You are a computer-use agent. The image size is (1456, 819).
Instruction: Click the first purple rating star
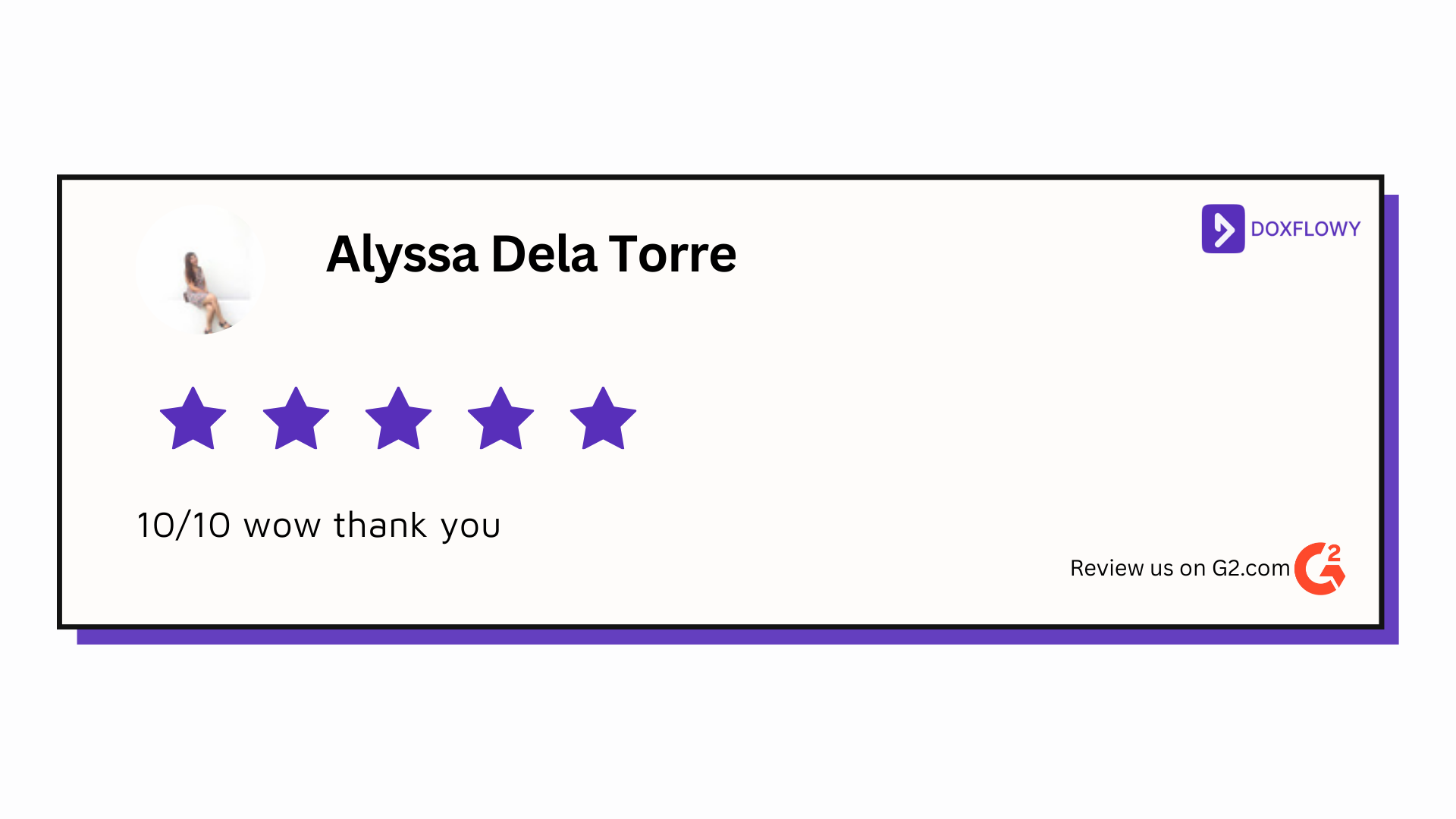pos(193,419)
